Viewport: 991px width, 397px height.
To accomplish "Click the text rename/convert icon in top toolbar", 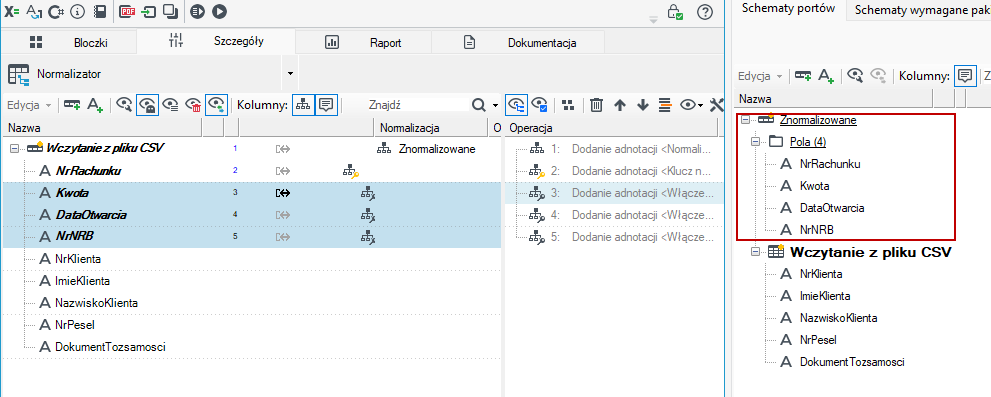I will tap(35, 11).
